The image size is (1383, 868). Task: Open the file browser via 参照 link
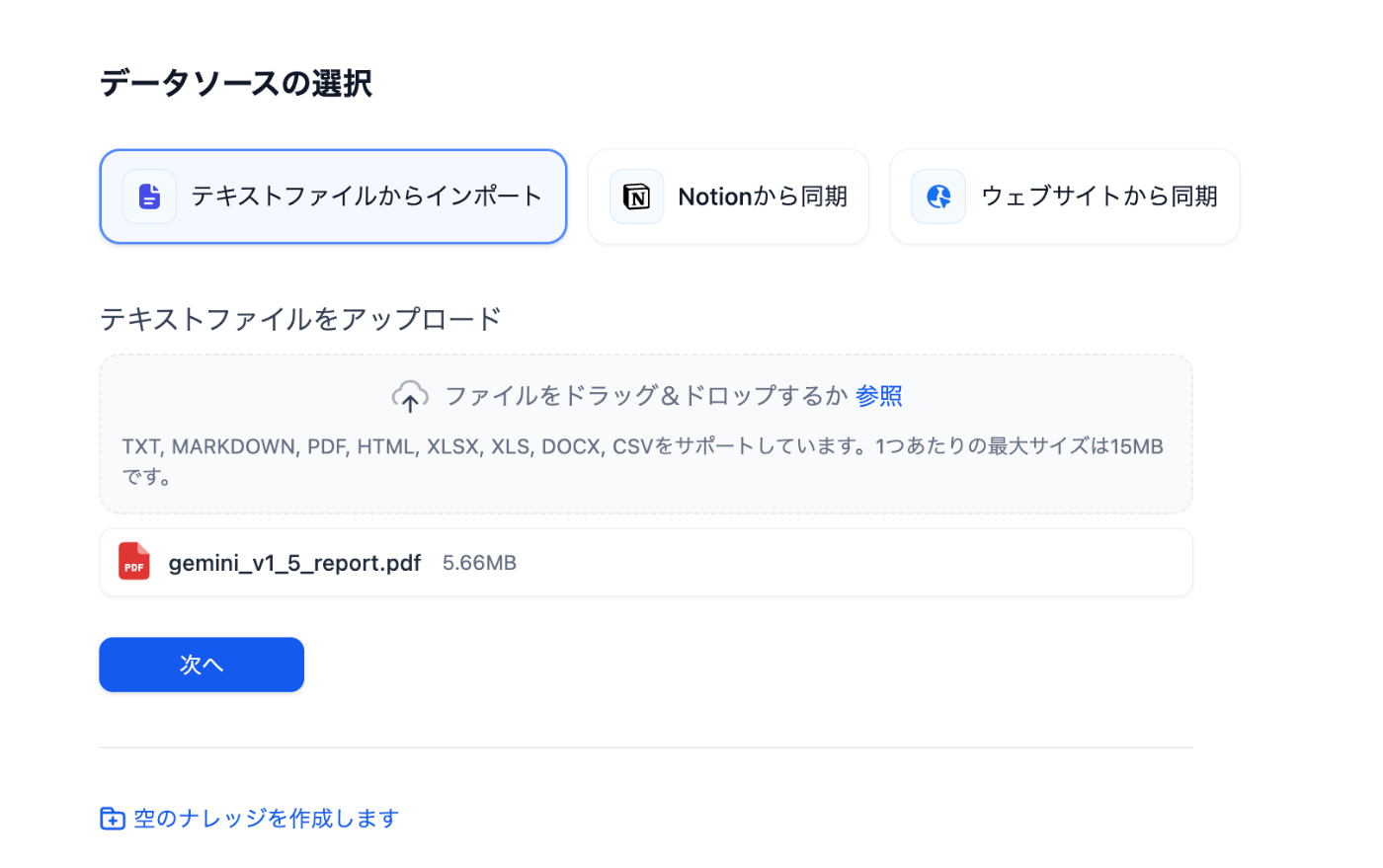click(x=879, y=396)
